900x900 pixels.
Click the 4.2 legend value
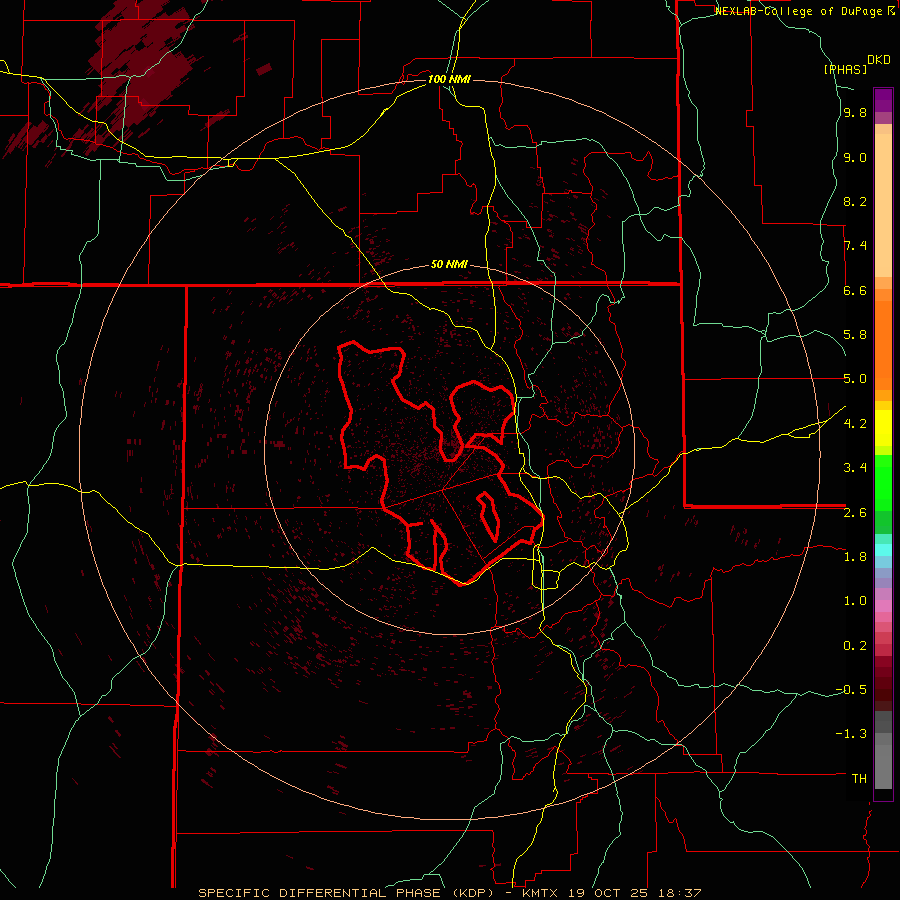855,424
